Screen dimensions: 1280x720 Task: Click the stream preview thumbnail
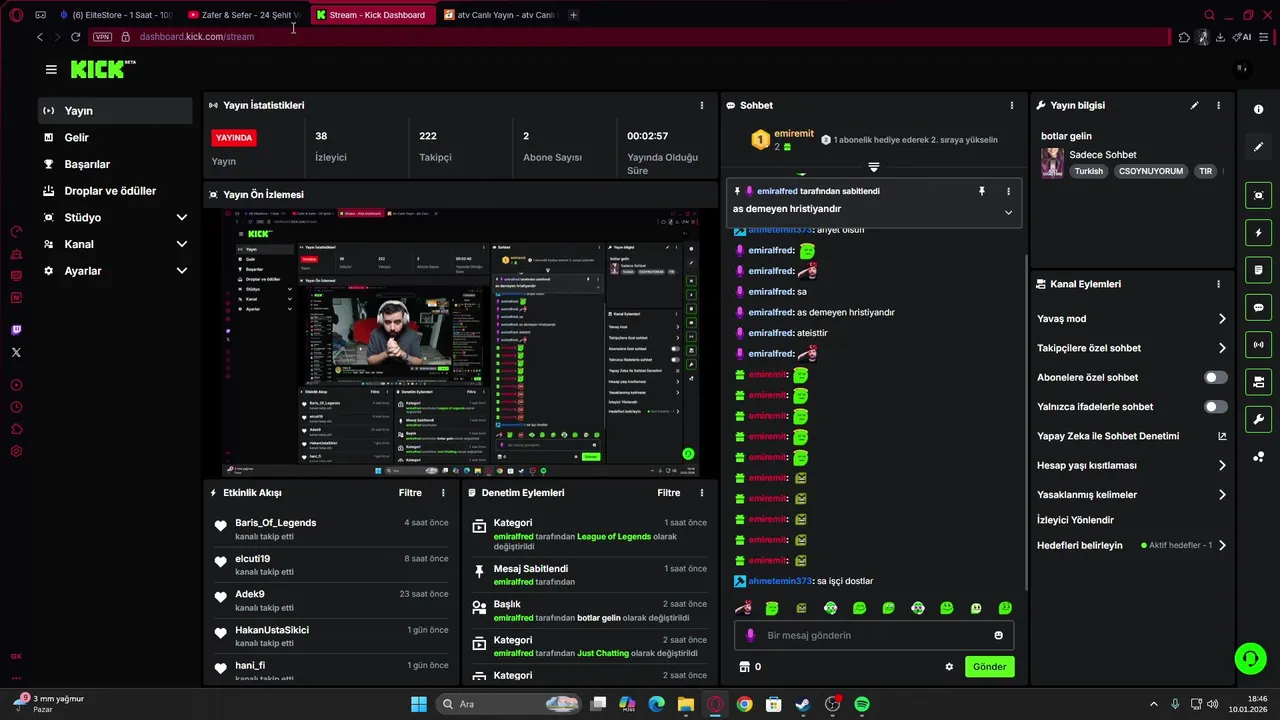coord(461,342)
